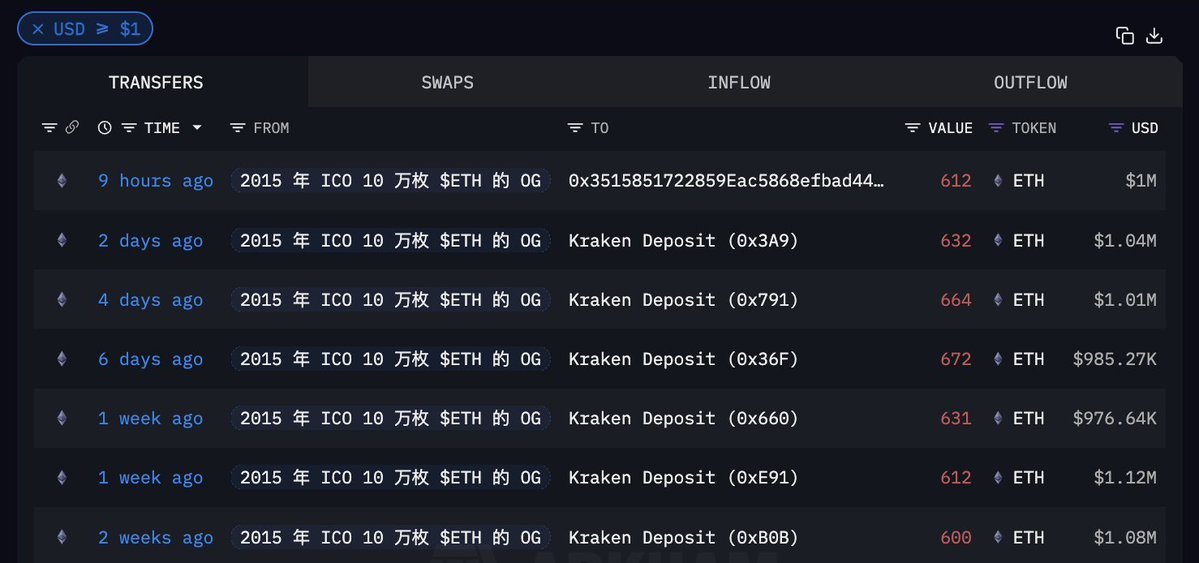Screen dimensions: 1199x563
Task: Open the filter icon beside FROM
Action: (237, 128)
